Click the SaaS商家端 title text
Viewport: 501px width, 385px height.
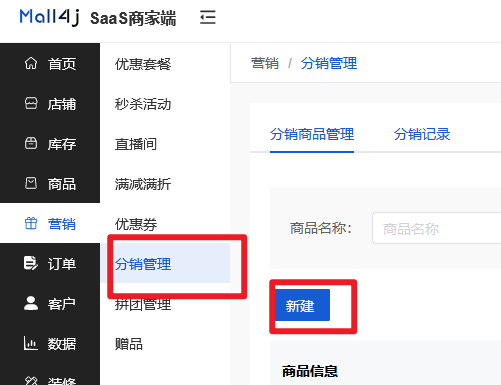pyautogui.click(x=133, y=18)
